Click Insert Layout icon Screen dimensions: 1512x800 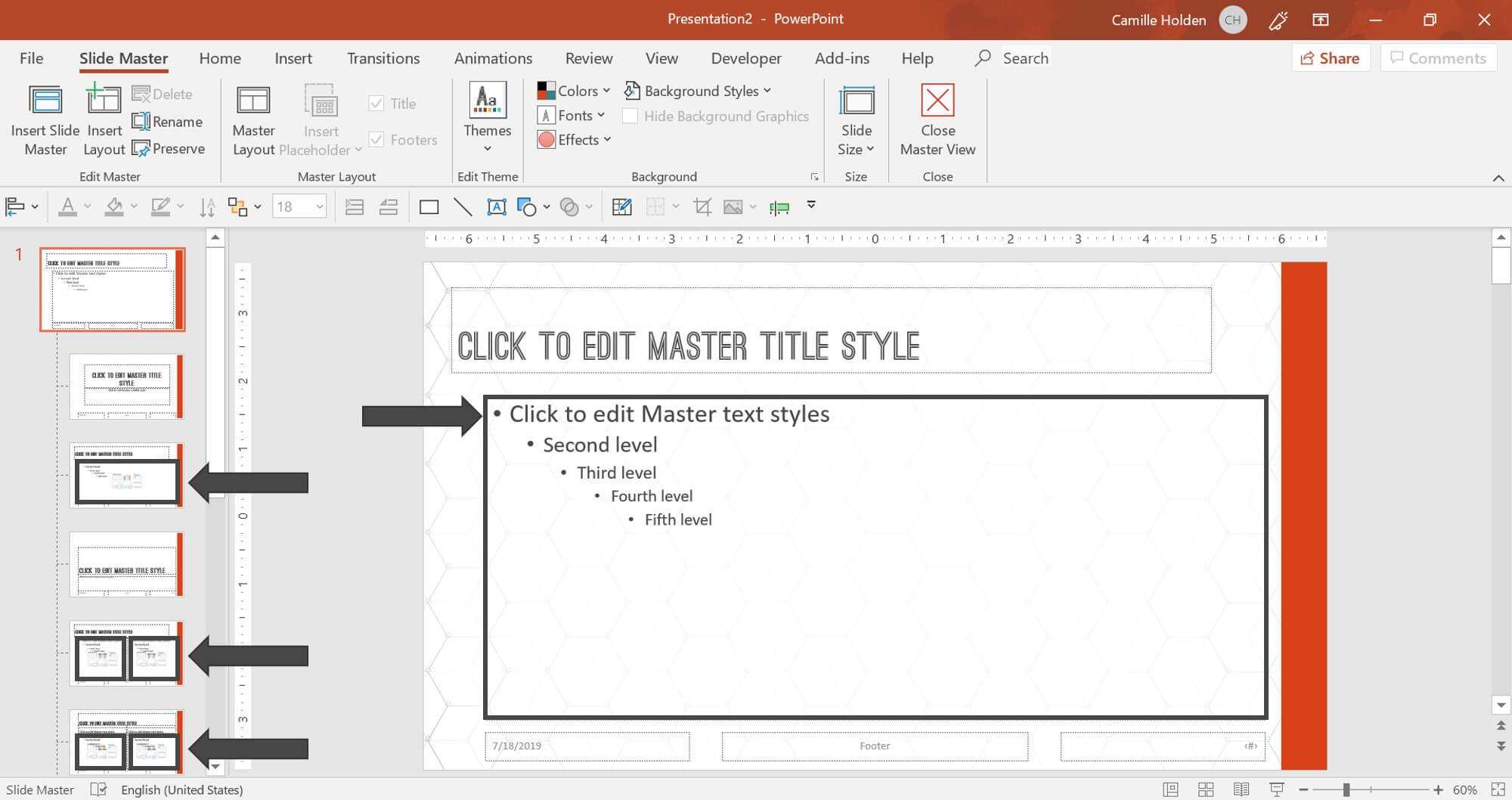(104, 101)
